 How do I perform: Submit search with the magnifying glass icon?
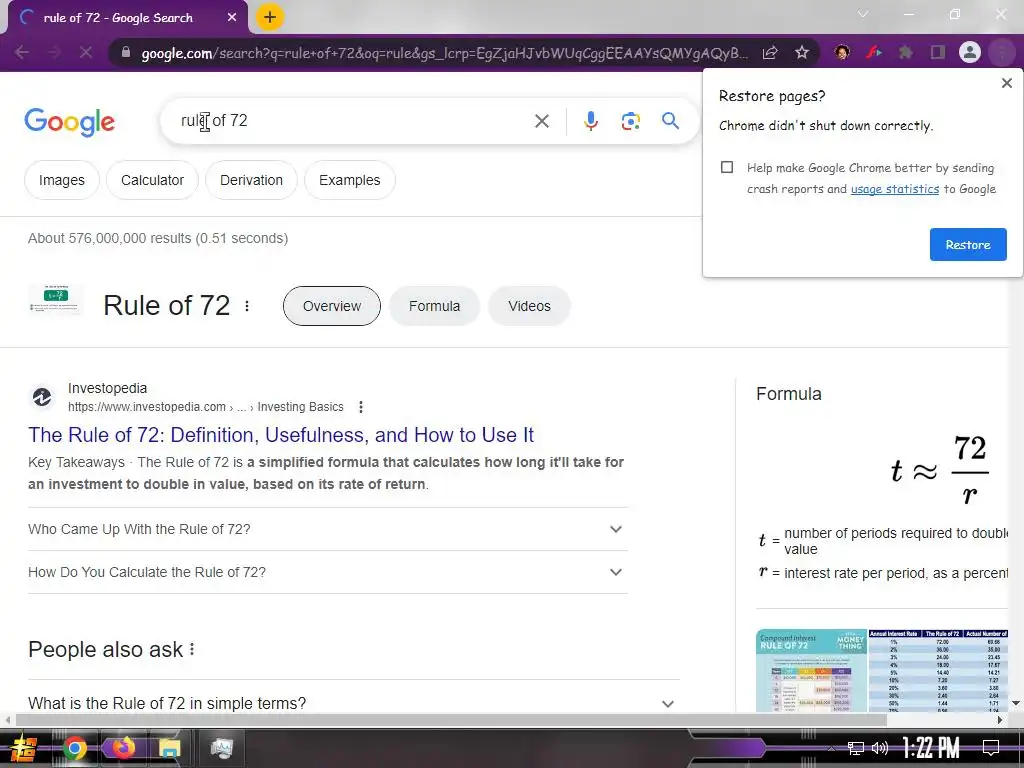click(x=670, y=120)
